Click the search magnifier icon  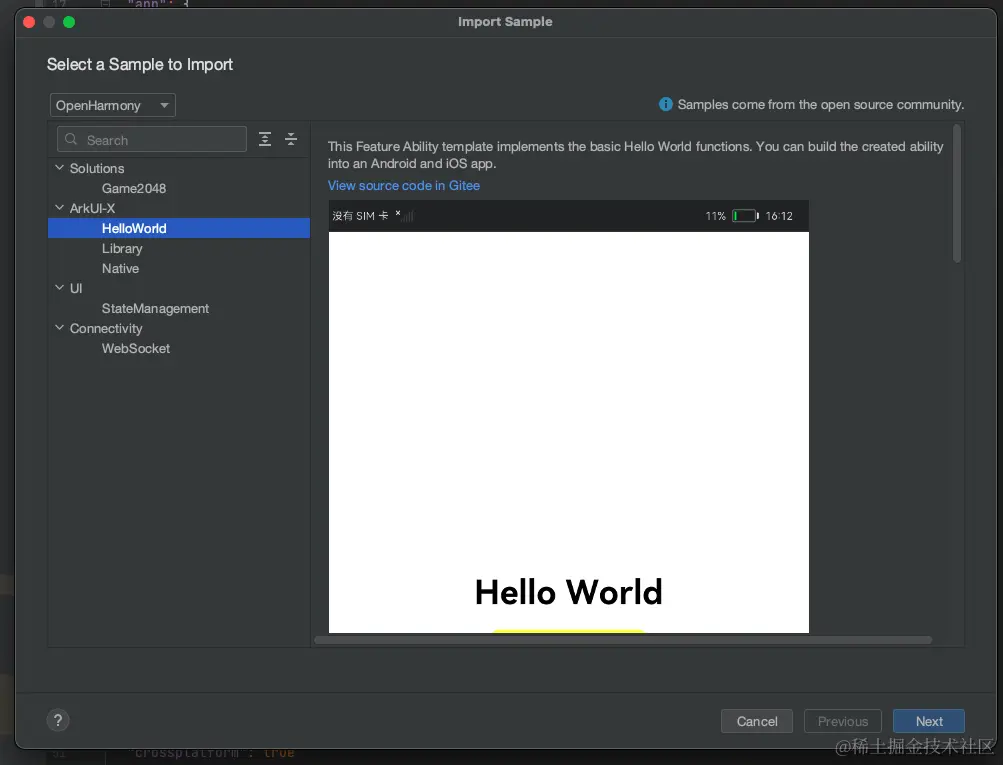pyautogui.click(x=71, y=139)
